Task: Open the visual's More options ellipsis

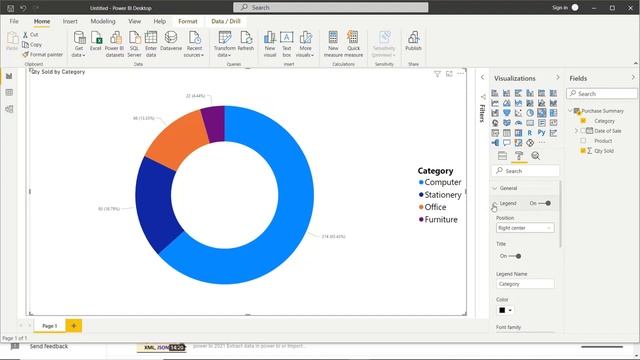Action: tap(461, 73)
